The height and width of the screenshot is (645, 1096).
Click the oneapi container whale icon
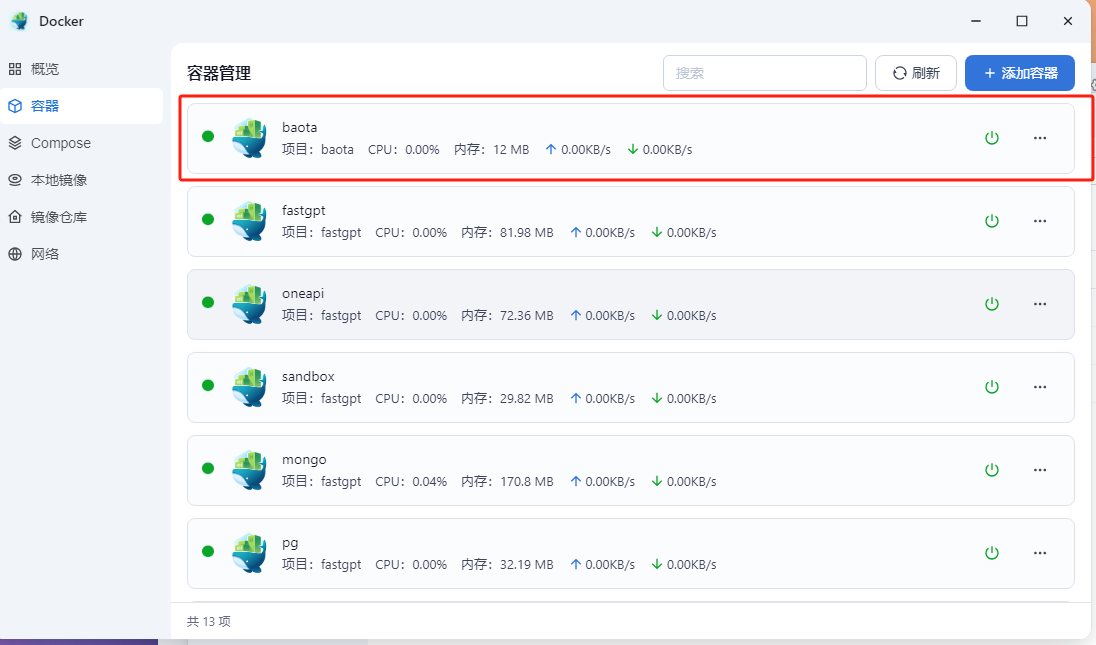coord(250,304)
